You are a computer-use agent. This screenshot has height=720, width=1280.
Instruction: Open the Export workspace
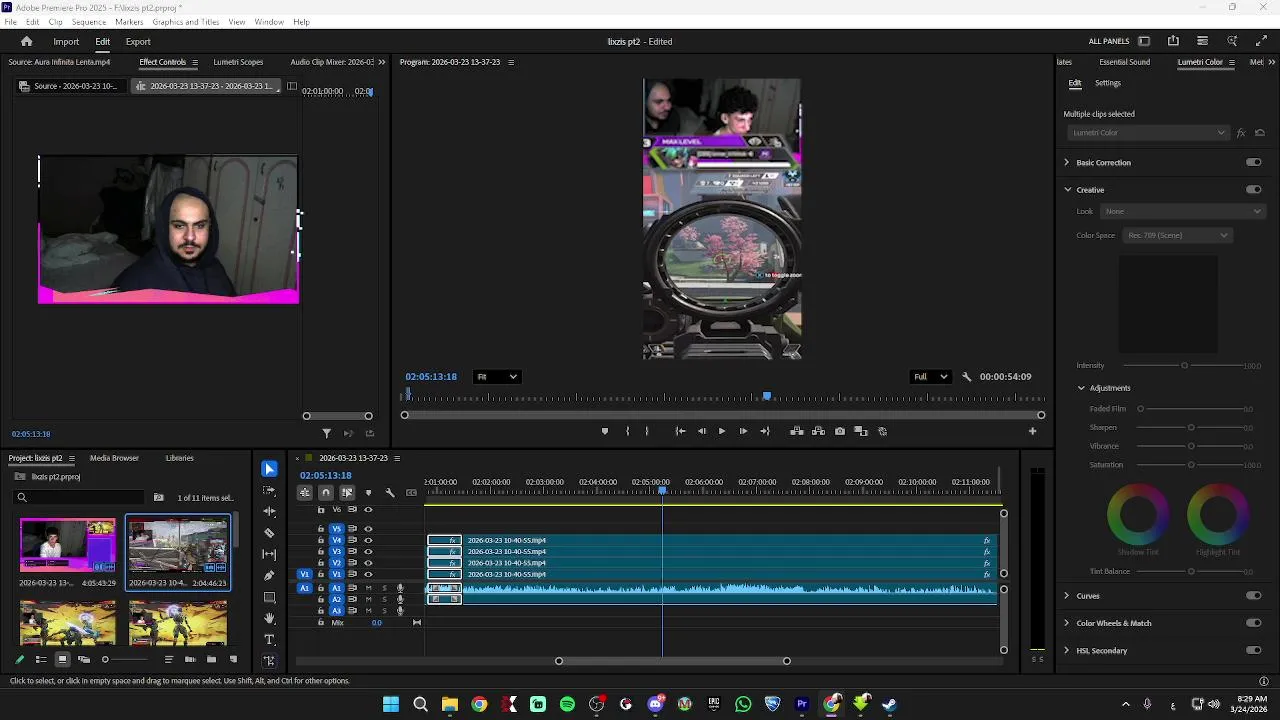coord(138,42)
